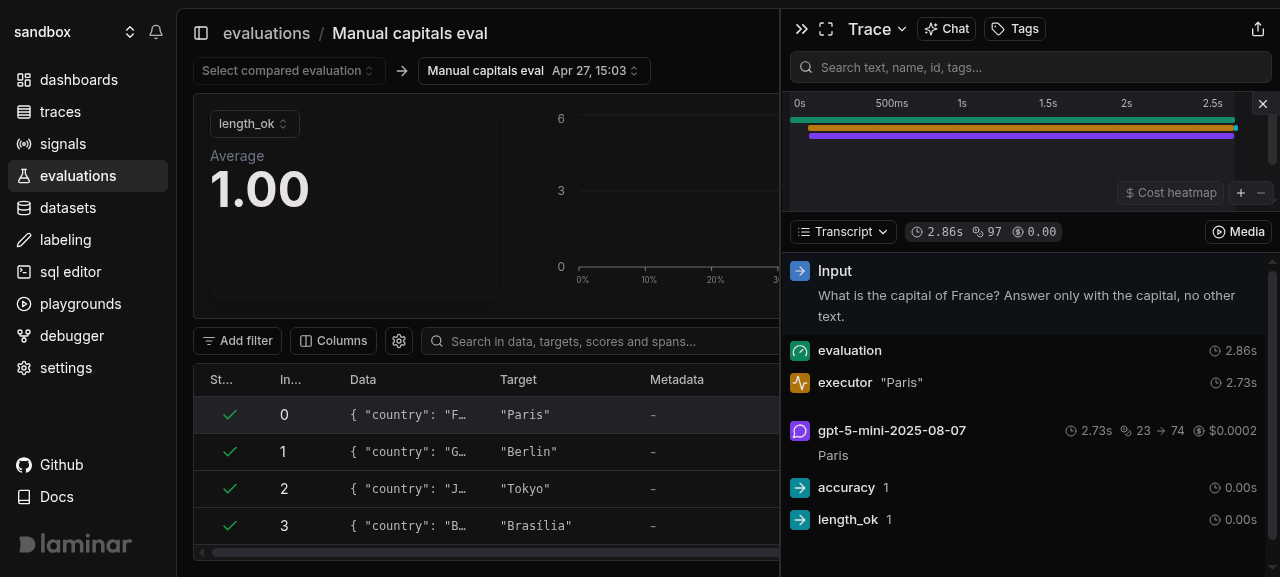
Task: Click teal accuracy arrow icon
Action: [800, 488]
